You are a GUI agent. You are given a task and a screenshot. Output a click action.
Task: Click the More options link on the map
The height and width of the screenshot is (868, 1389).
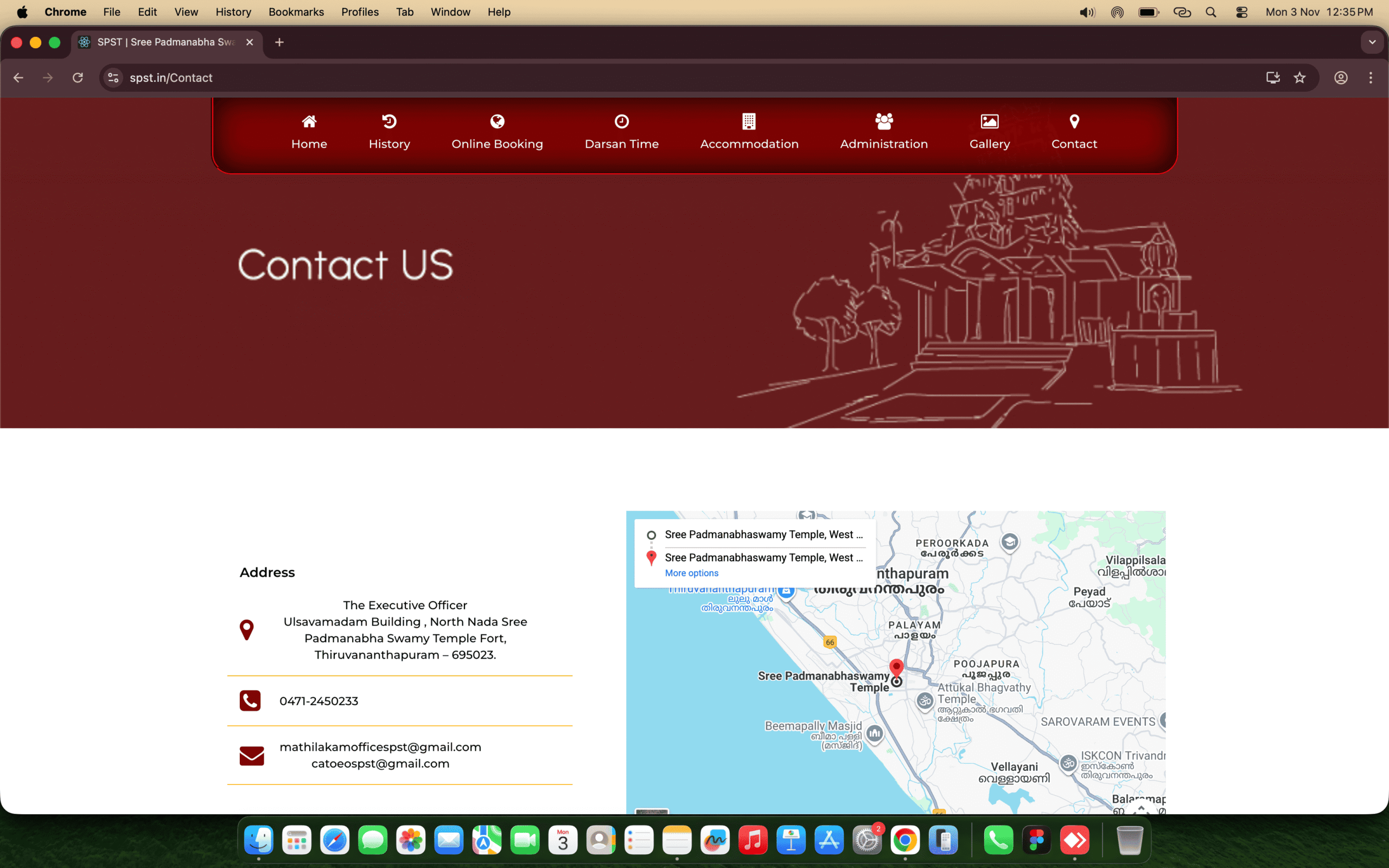click(691, 573)
